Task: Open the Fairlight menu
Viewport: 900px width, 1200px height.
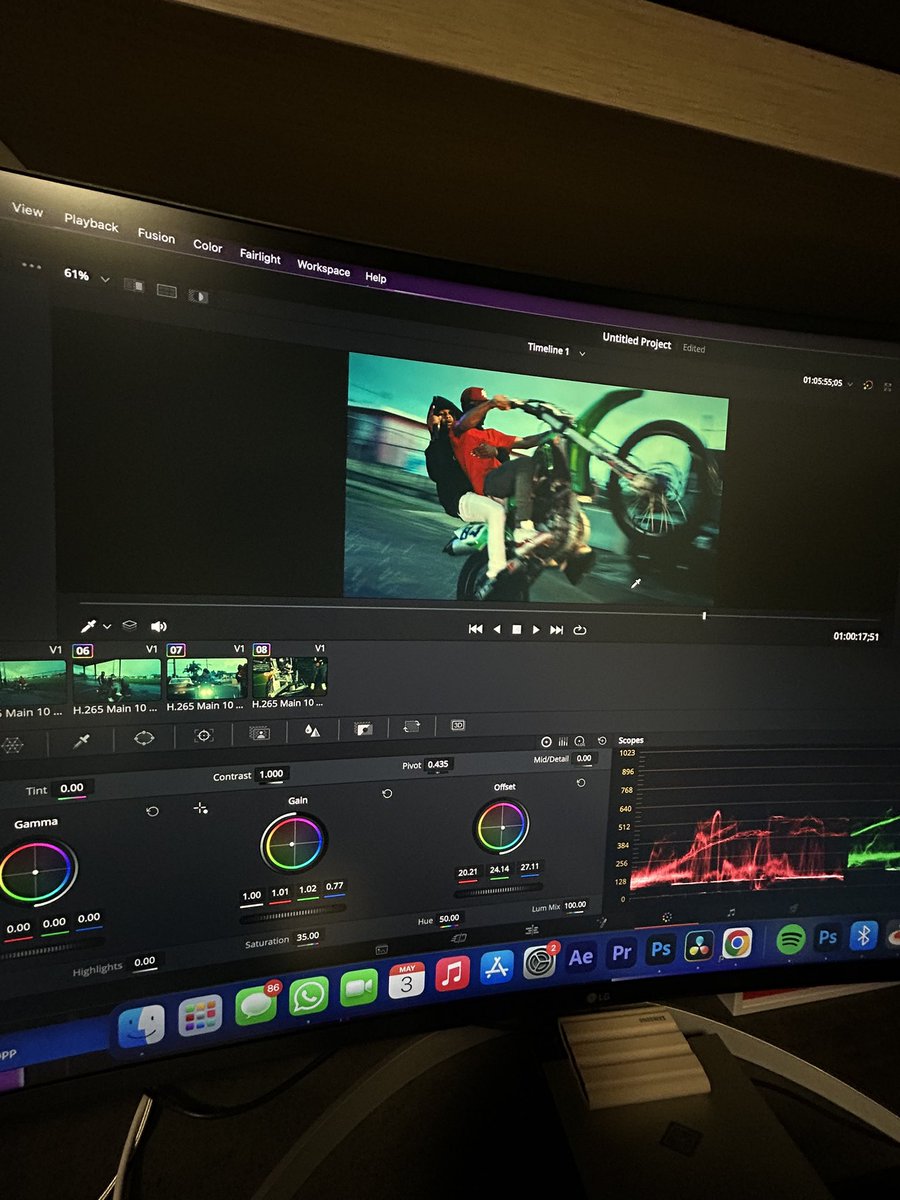Action: click(260, 256)
